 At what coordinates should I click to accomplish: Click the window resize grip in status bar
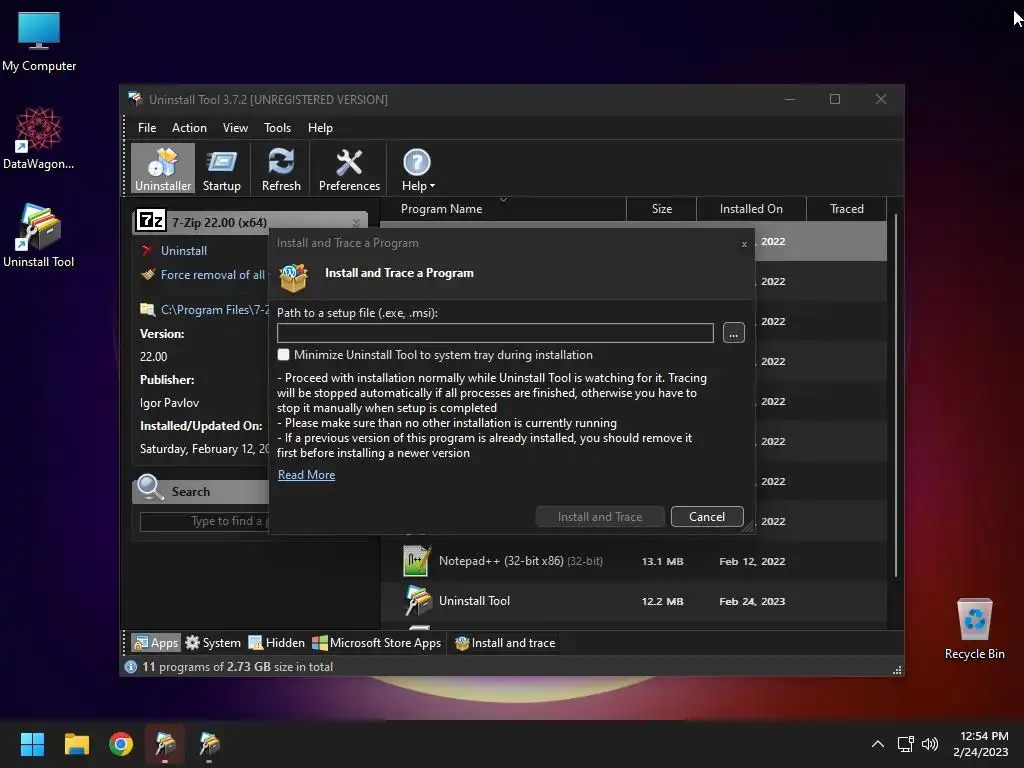(x=897, y=670)
